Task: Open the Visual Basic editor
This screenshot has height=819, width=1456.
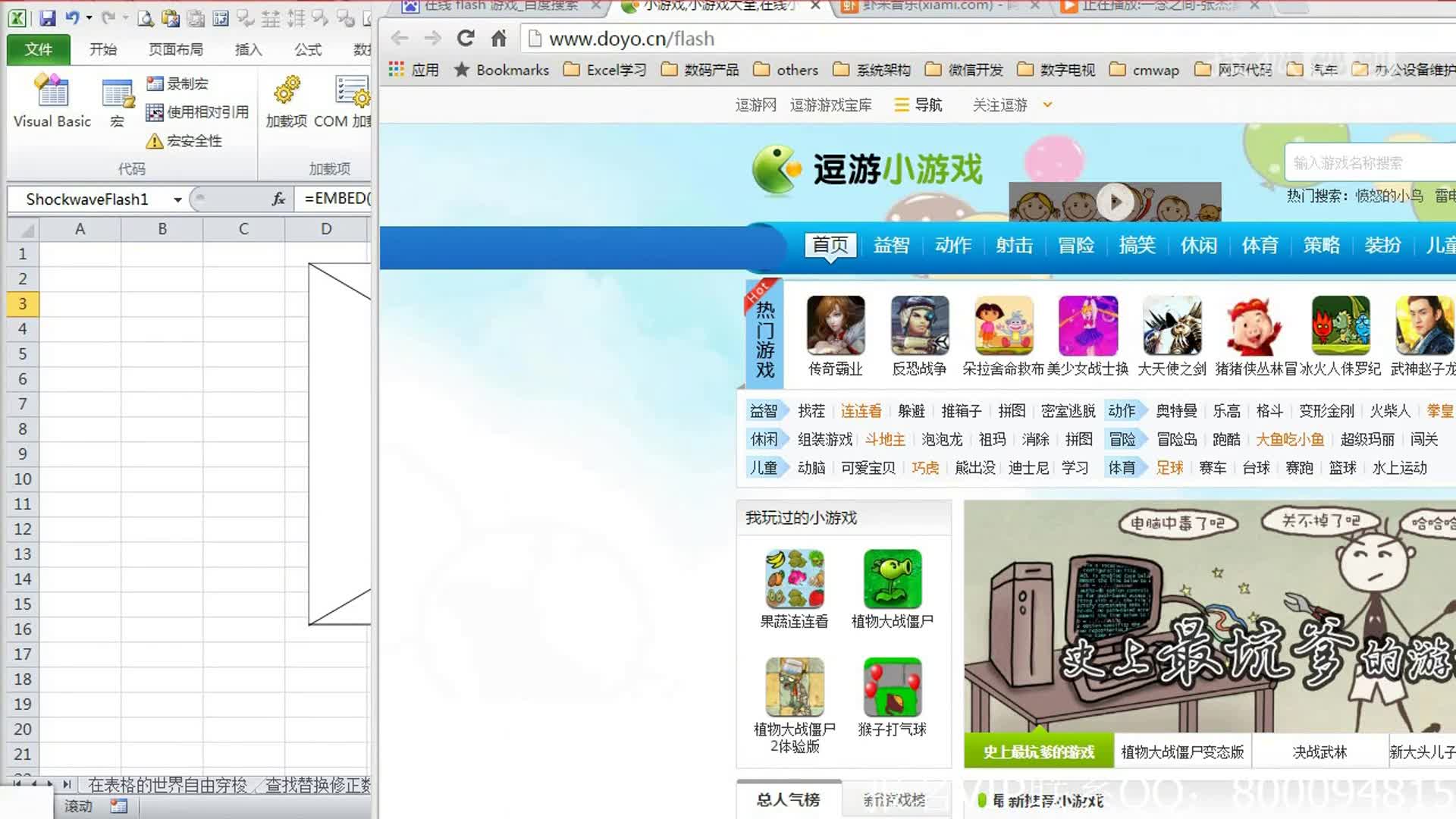Action: [52, 102]
